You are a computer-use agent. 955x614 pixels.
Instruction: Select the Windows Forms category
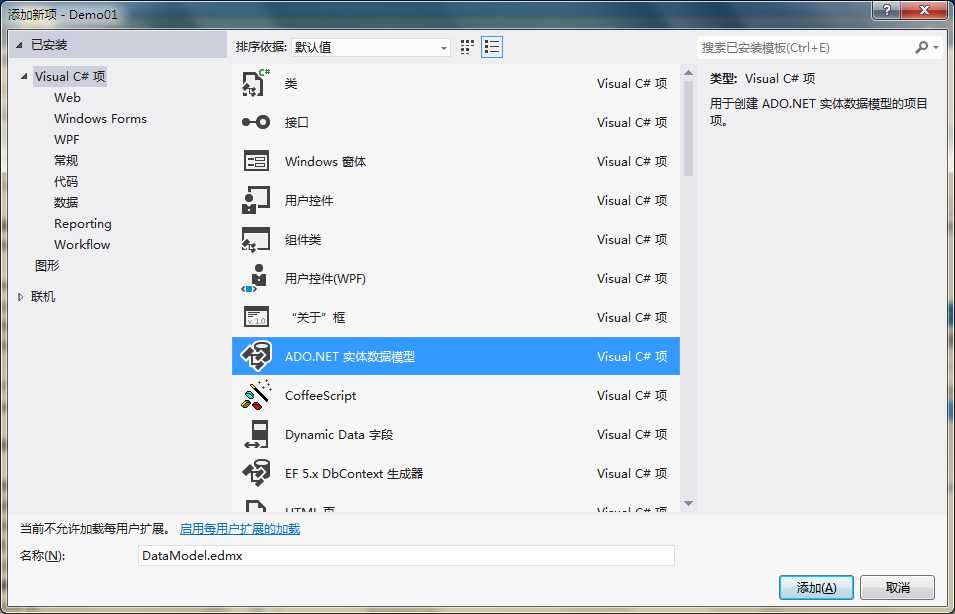100,119
